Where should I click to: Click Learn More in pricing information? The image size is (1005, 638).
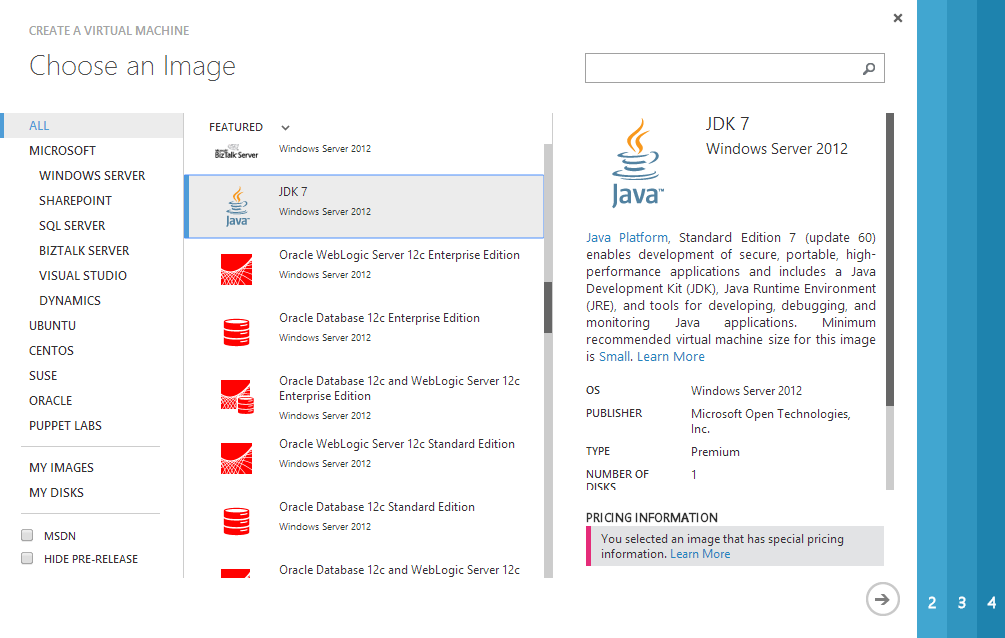tap(700, 554)
